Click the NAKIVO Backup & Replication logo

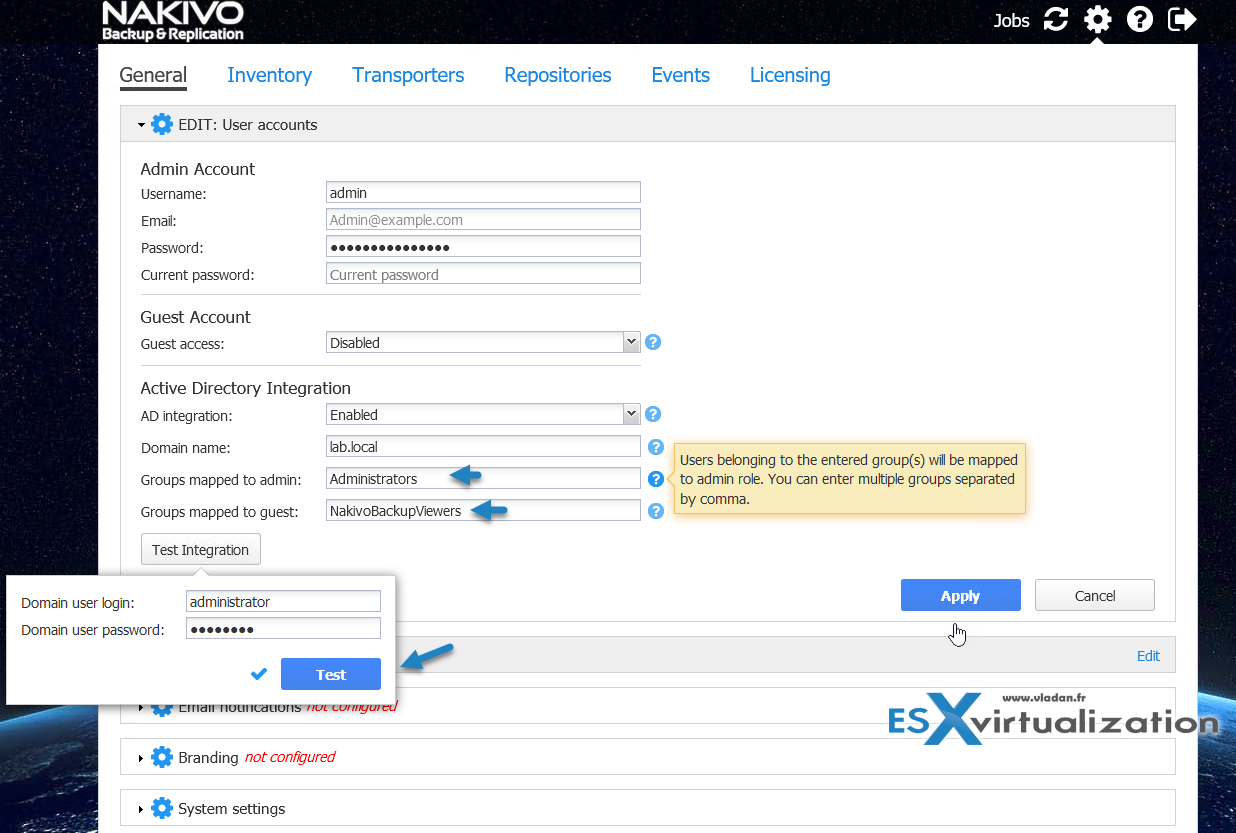[173, 21]
